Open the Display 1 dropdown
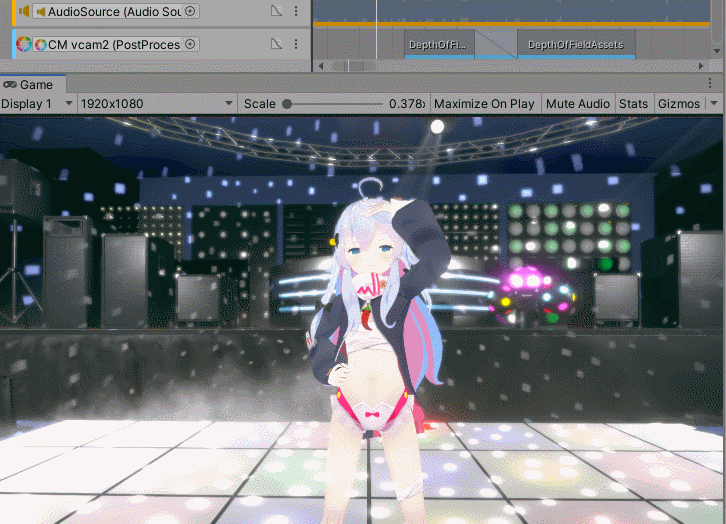Viewport: 726px width, 524px height. tap(37, 104)
